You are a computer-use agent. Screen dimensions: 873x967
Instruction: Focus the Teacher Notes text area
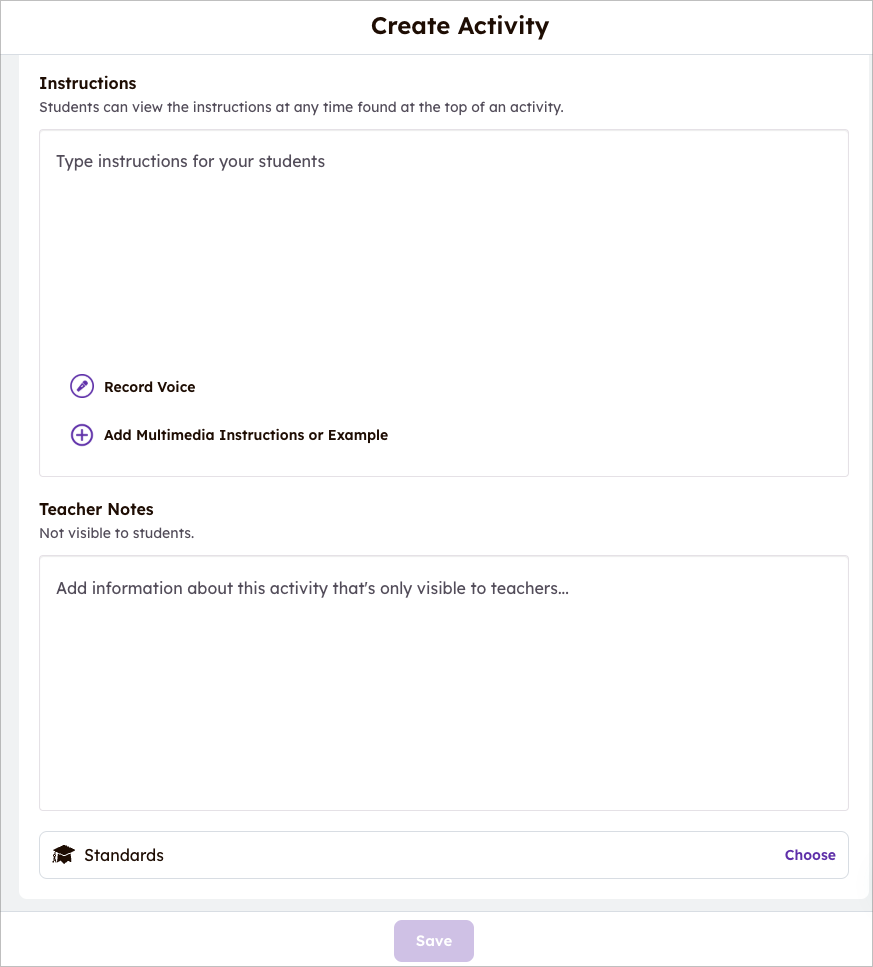(444, 690)
